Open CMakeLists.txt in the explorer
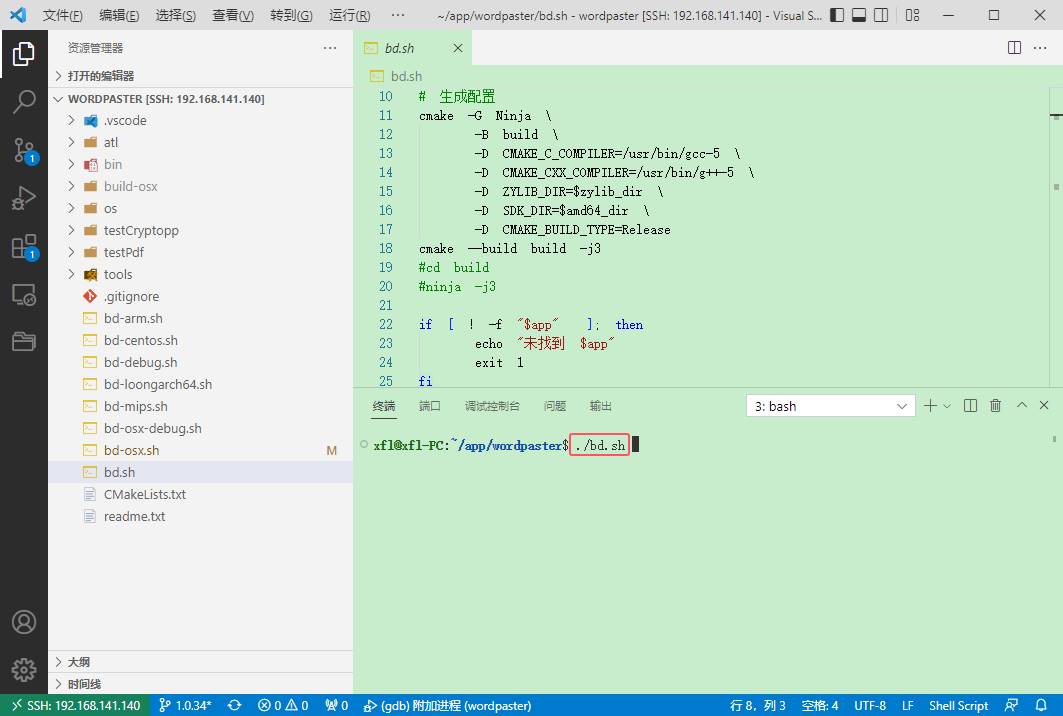Viewport: 1063px width, 716px height. pyautogui.click(x=144, y=494)
